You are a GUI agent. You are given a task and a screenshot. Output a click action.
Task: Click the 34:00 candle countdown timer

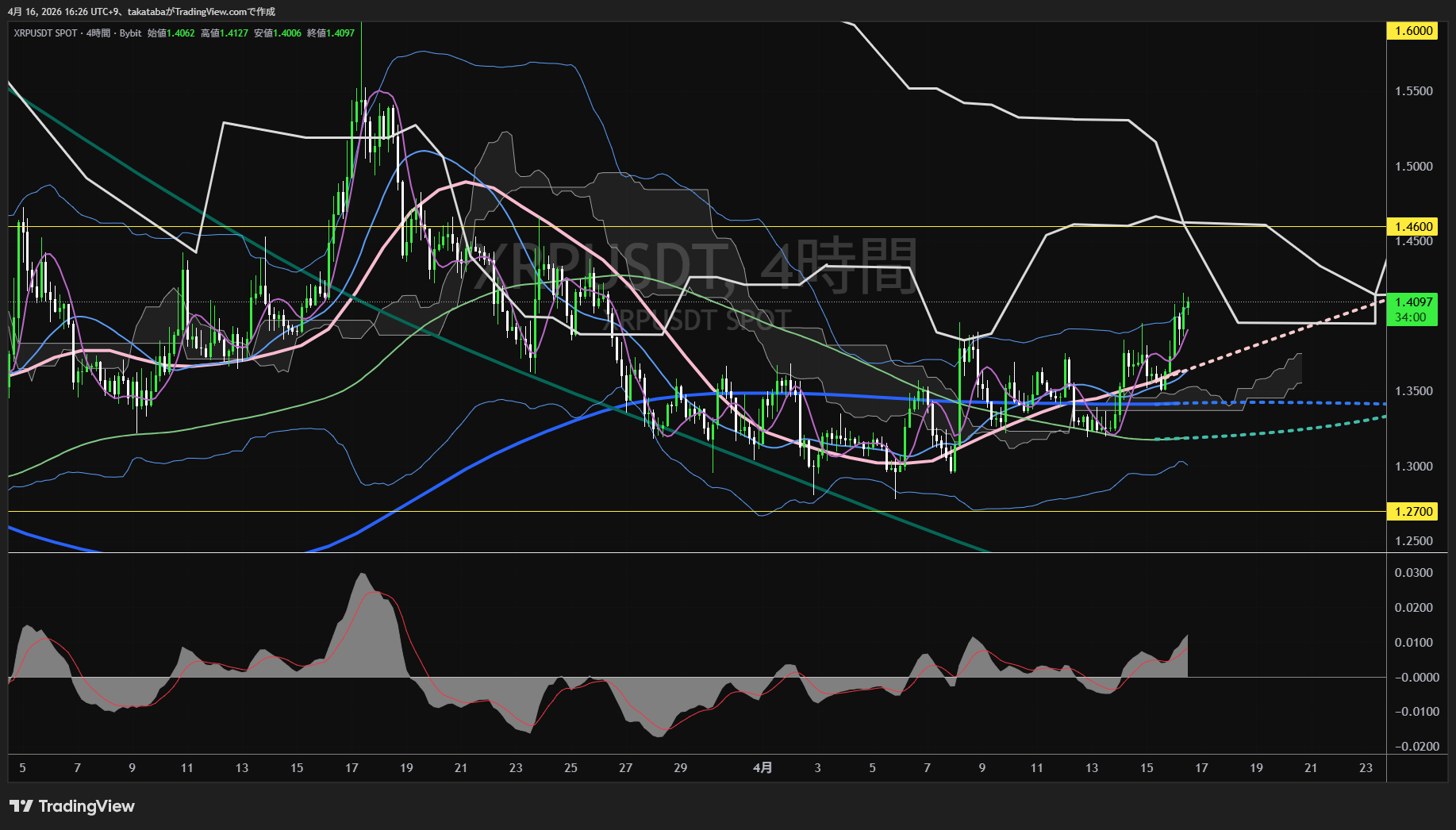pos(1411,317)
